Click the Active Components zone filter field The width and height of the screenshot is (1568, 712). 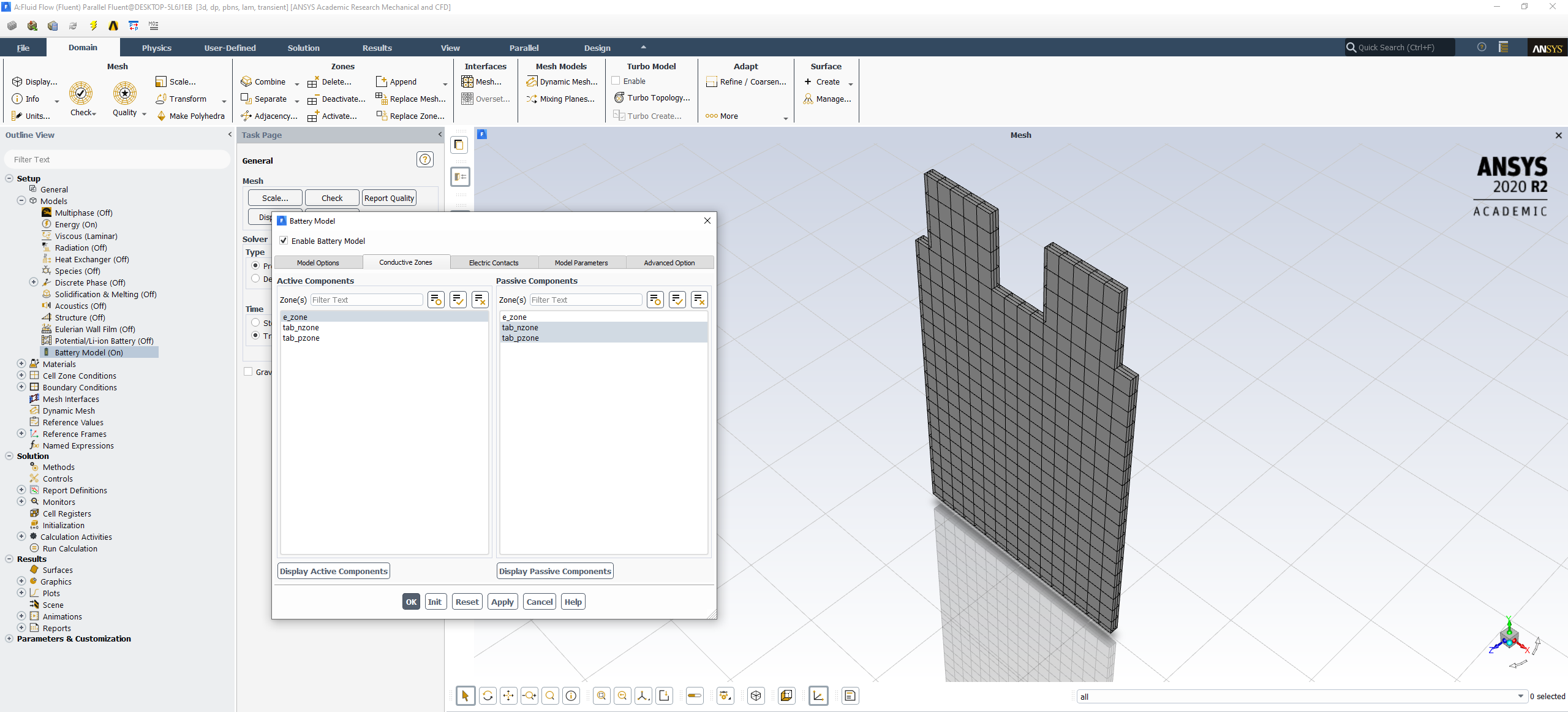point(366,300)
